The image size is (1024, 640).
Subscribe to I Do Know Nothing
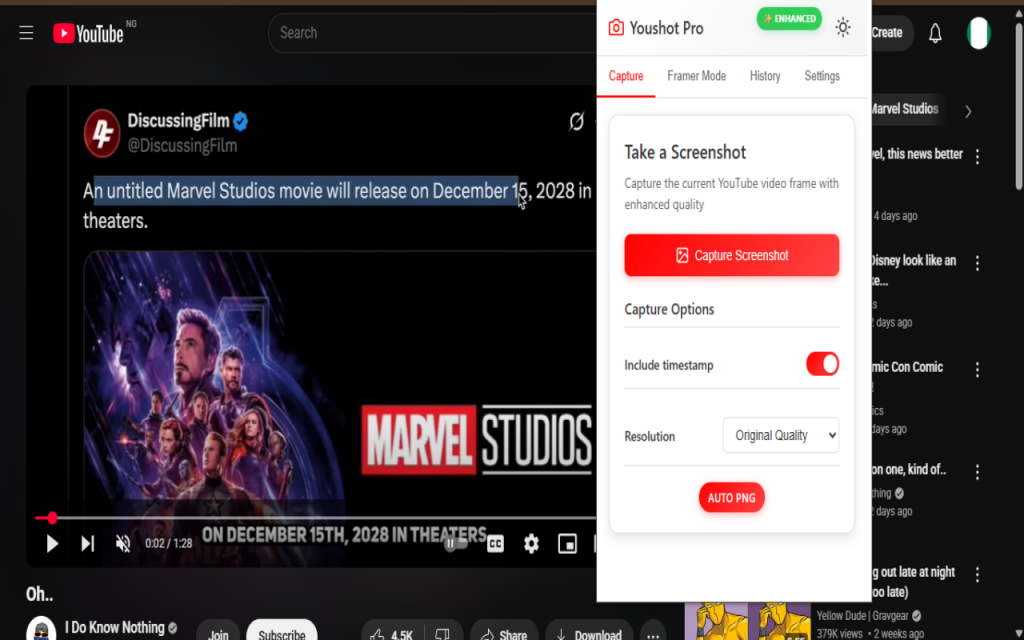(x=281, y=633)
